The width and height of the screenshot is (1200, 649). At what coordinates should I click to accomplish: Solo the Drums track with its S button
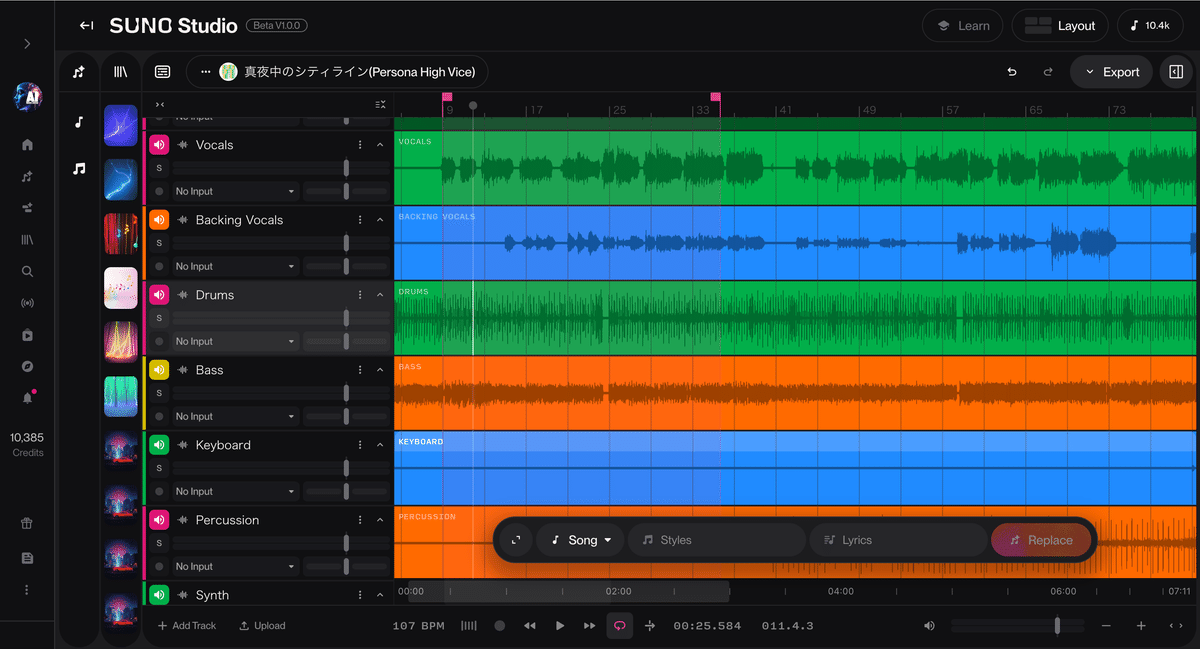161,318
